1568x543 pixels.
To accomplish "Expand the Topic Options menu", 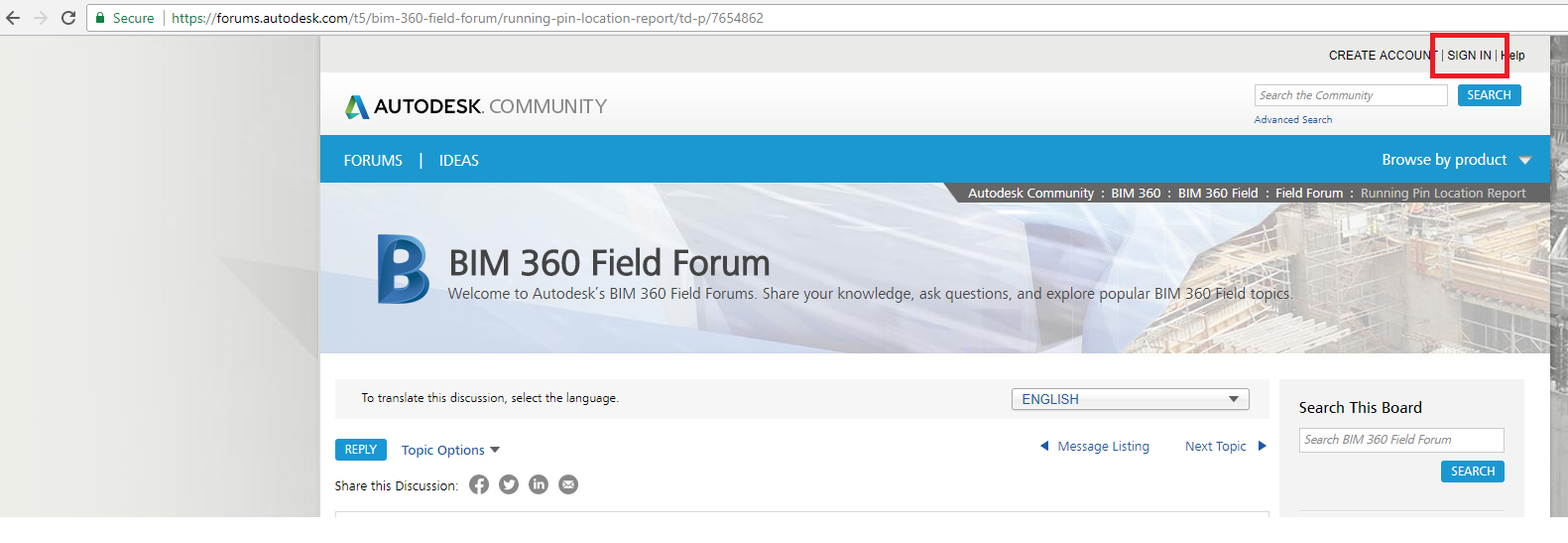I will 450,450.
